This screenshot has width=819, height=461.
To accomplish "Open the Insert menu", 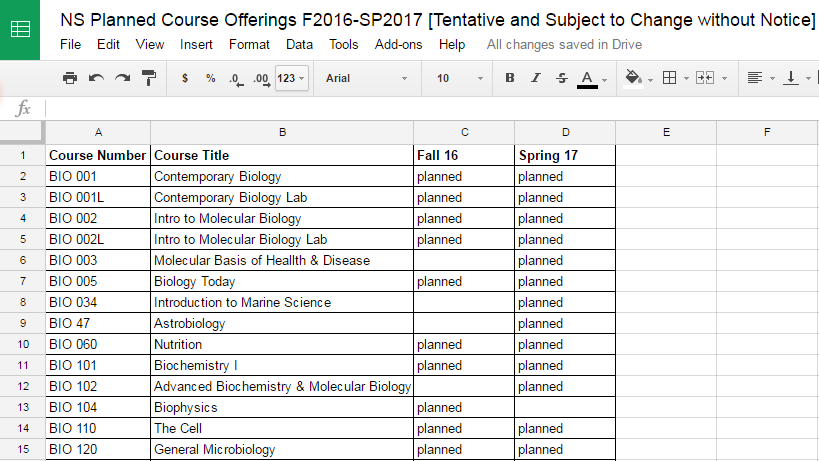I will 196,44.
